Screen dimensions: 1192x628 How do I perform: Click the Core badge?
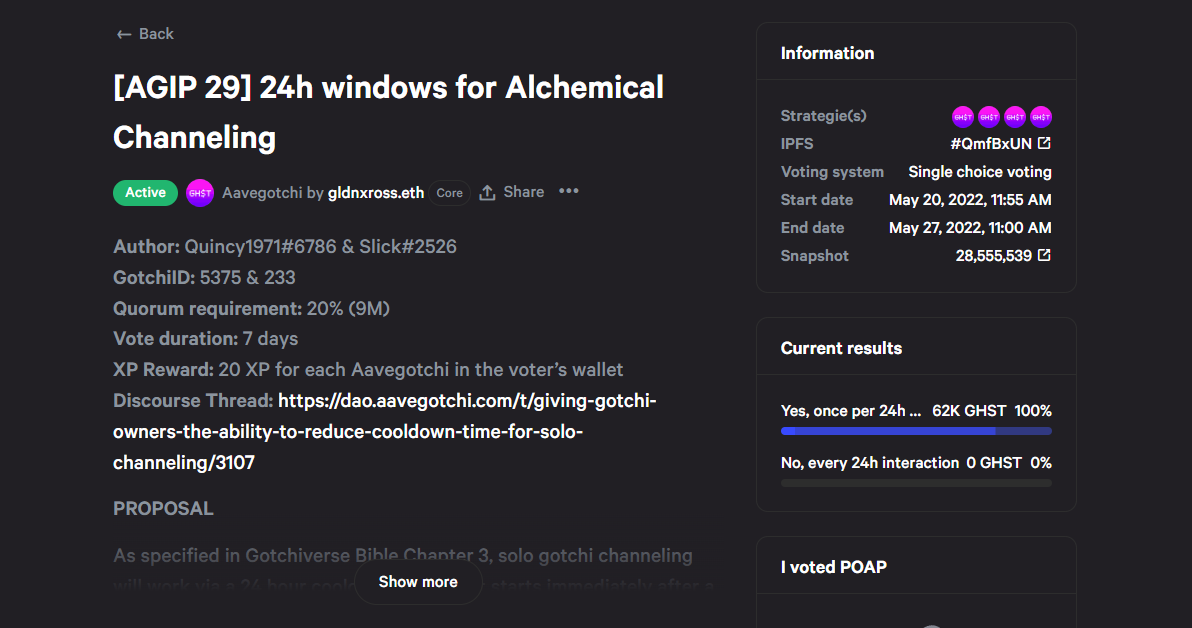449,193
